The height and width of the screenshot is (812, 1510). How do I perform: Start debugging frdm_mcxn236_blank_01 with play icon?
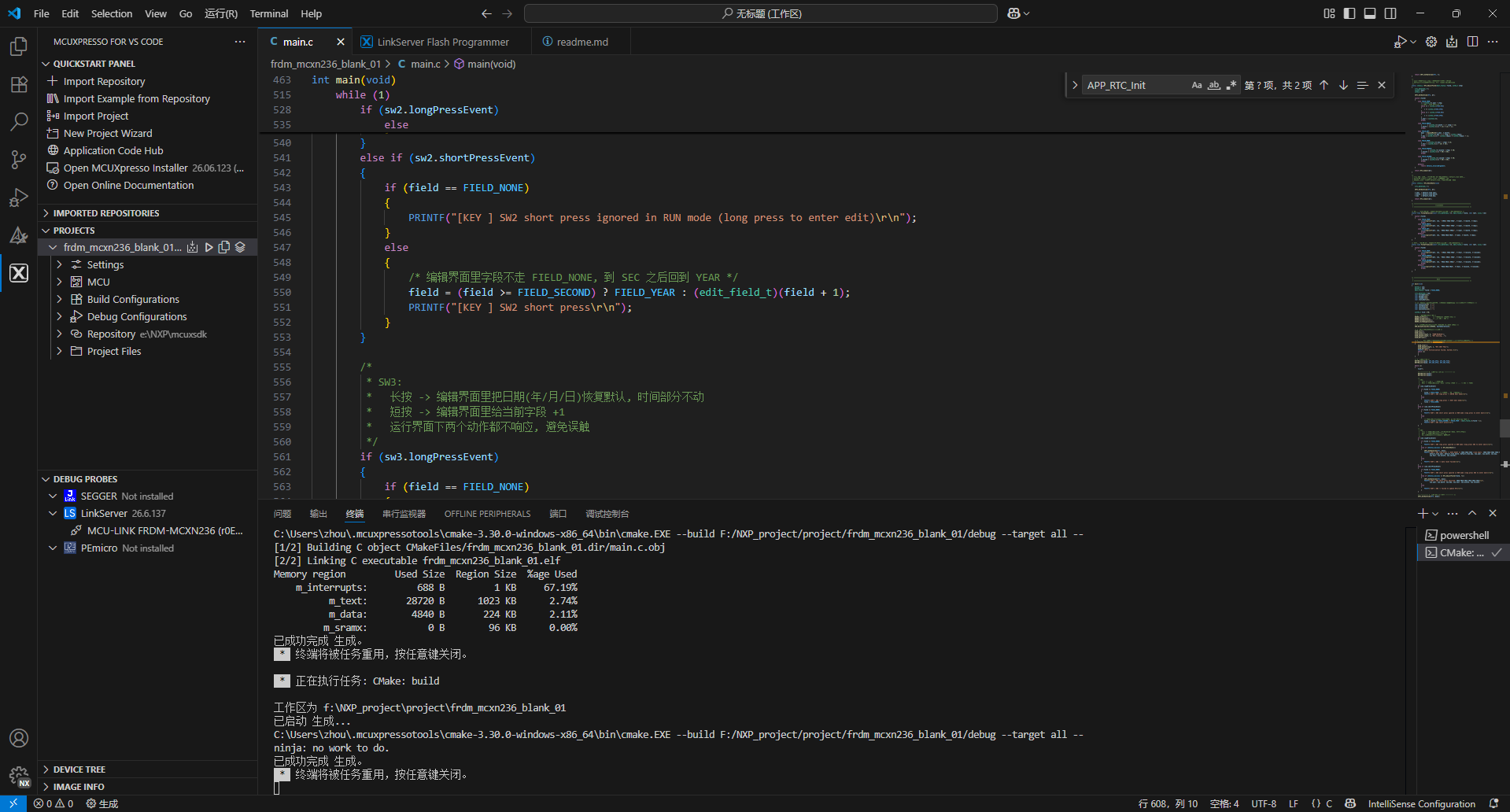click(209, 247)
